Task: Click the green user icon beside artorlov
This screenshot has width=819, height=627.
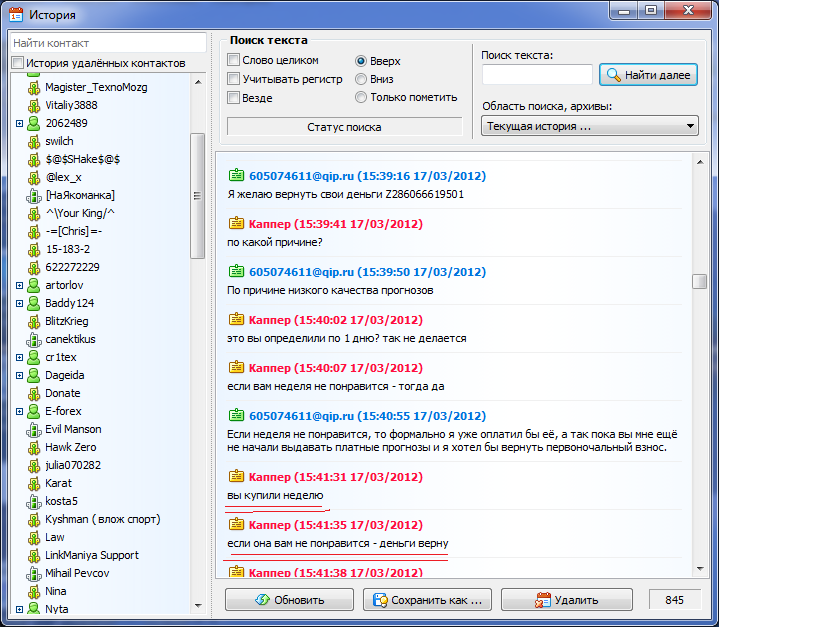Action: [34, 285]
